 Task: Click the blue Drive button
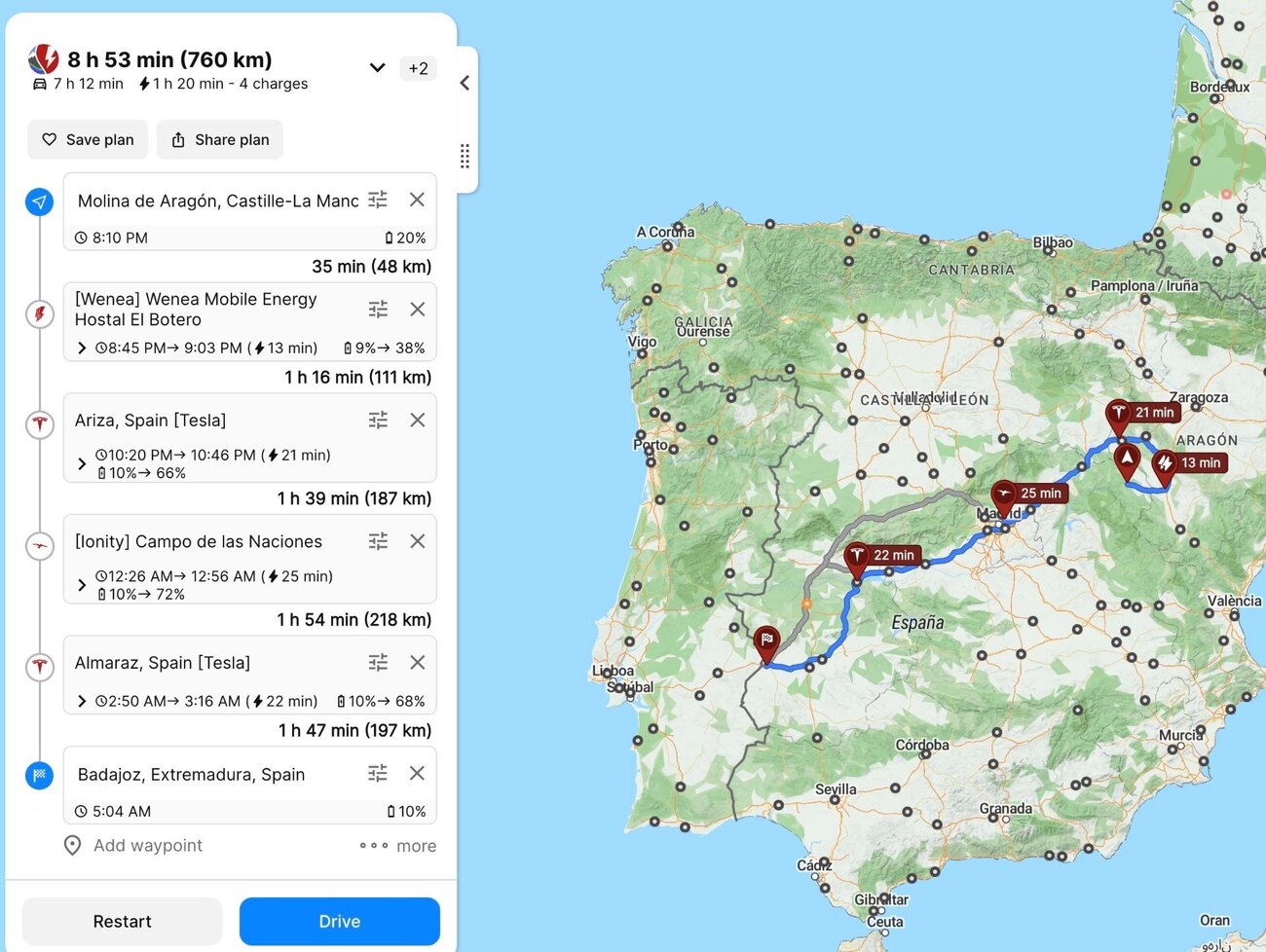point(340,922)
